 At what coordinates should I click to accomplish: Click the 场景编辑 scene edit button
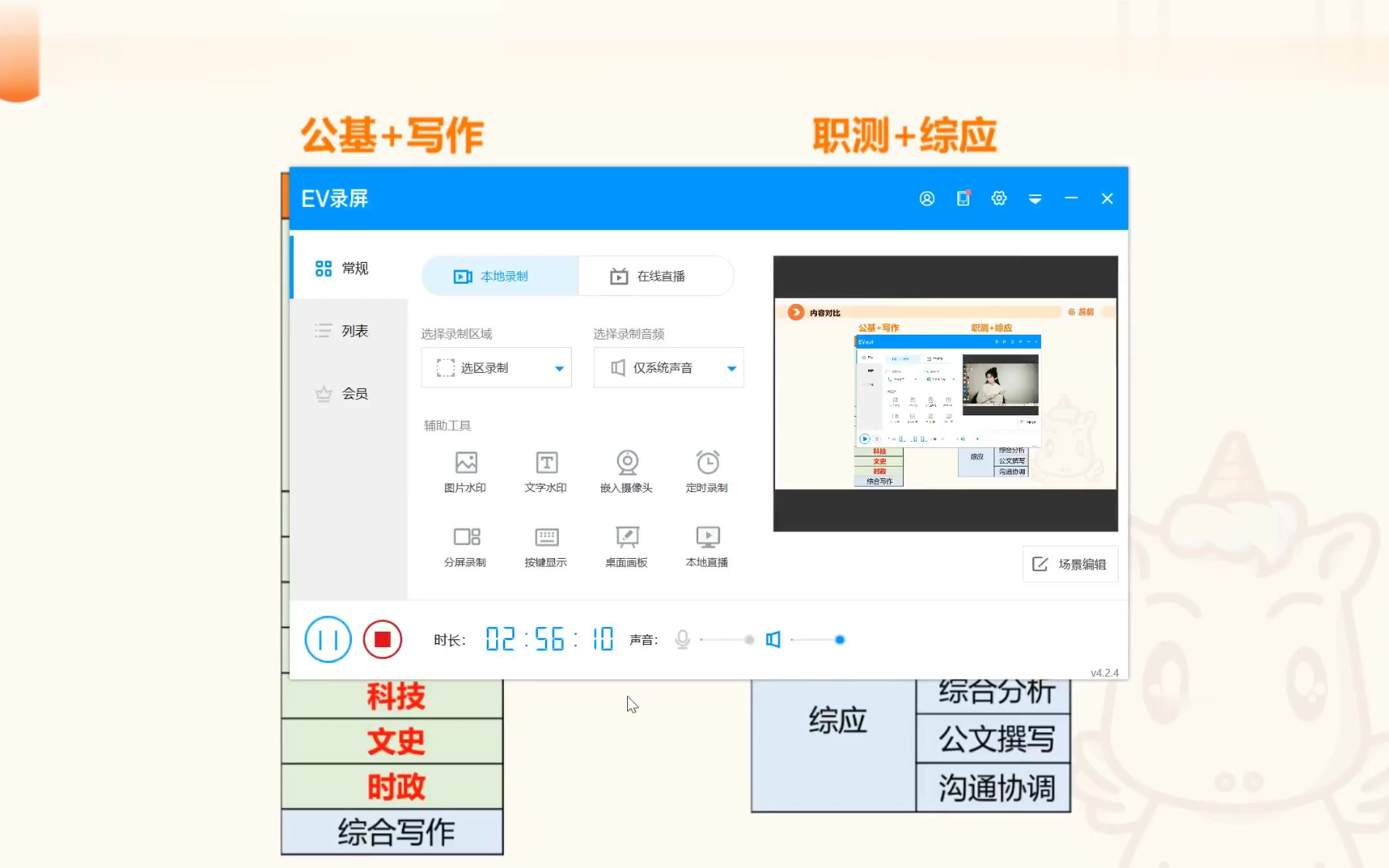[x=1070, y=564]
